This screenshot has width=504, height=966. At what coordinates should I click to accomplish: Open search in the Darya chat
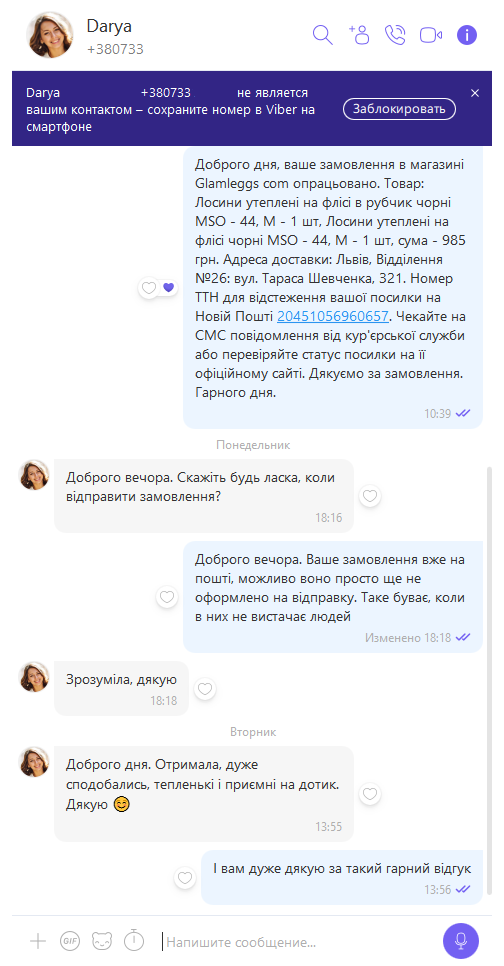tap(322, 34)
